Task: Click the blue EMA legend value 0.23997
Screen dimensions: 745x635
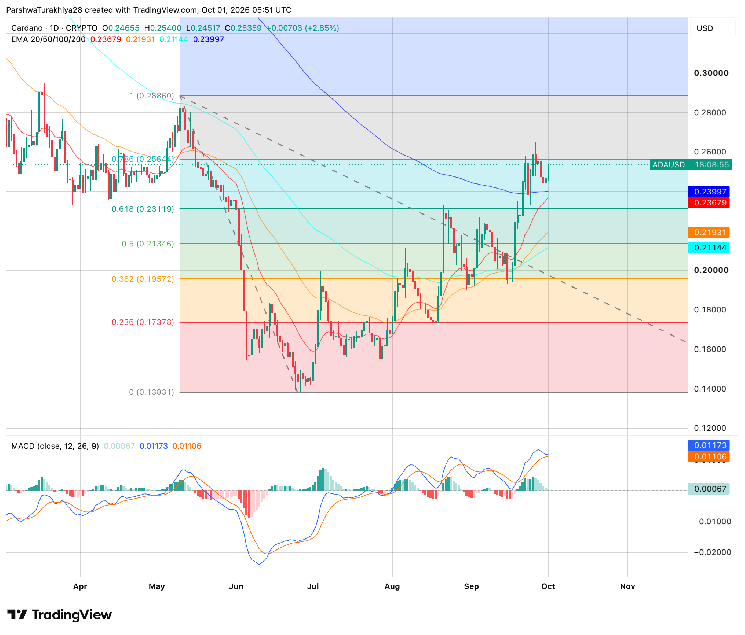Action: pos(209,39)
